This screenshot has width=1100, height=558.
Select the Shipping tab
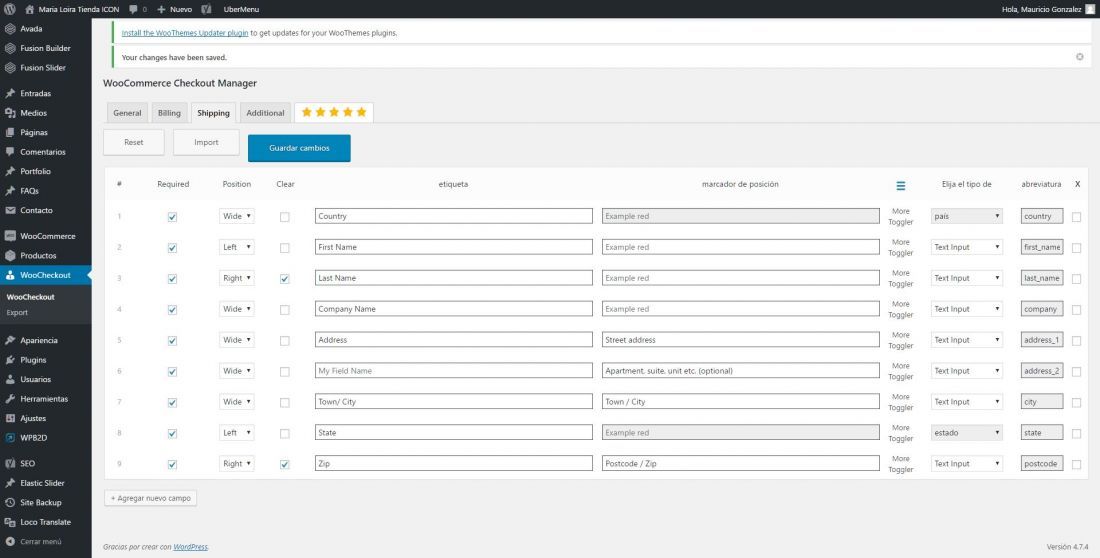pos(213,113)
